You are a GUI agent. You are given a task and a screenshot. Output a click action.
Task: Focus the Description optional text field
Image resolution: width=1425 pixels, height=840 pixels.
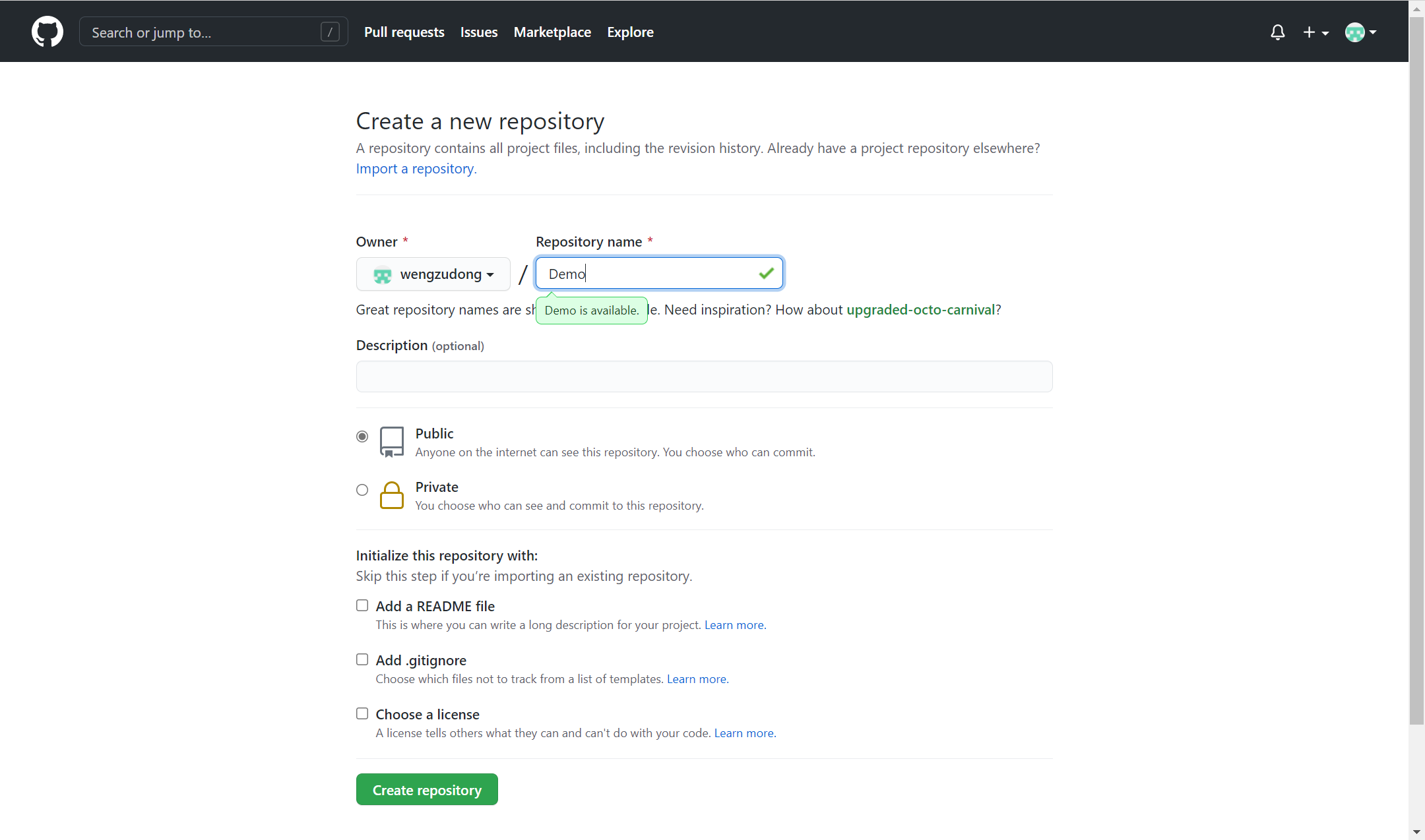(x=704, y=376)
